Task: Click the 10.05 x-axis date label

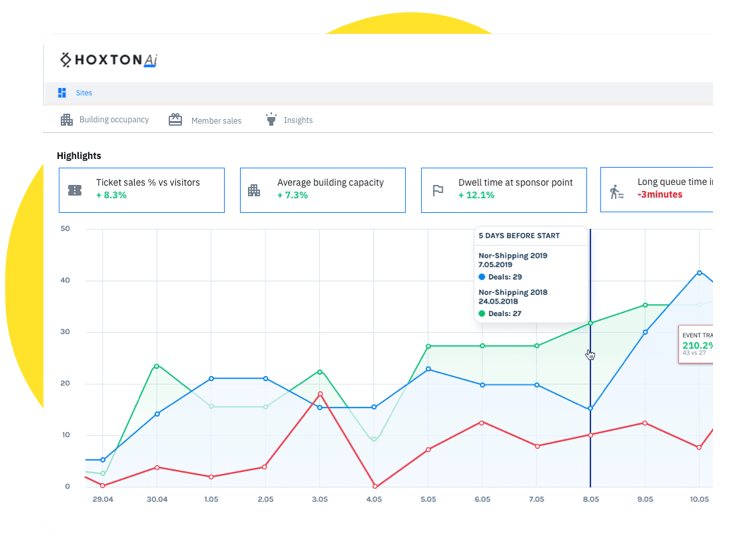Action: pyautogui.click(x=699, y=499)
